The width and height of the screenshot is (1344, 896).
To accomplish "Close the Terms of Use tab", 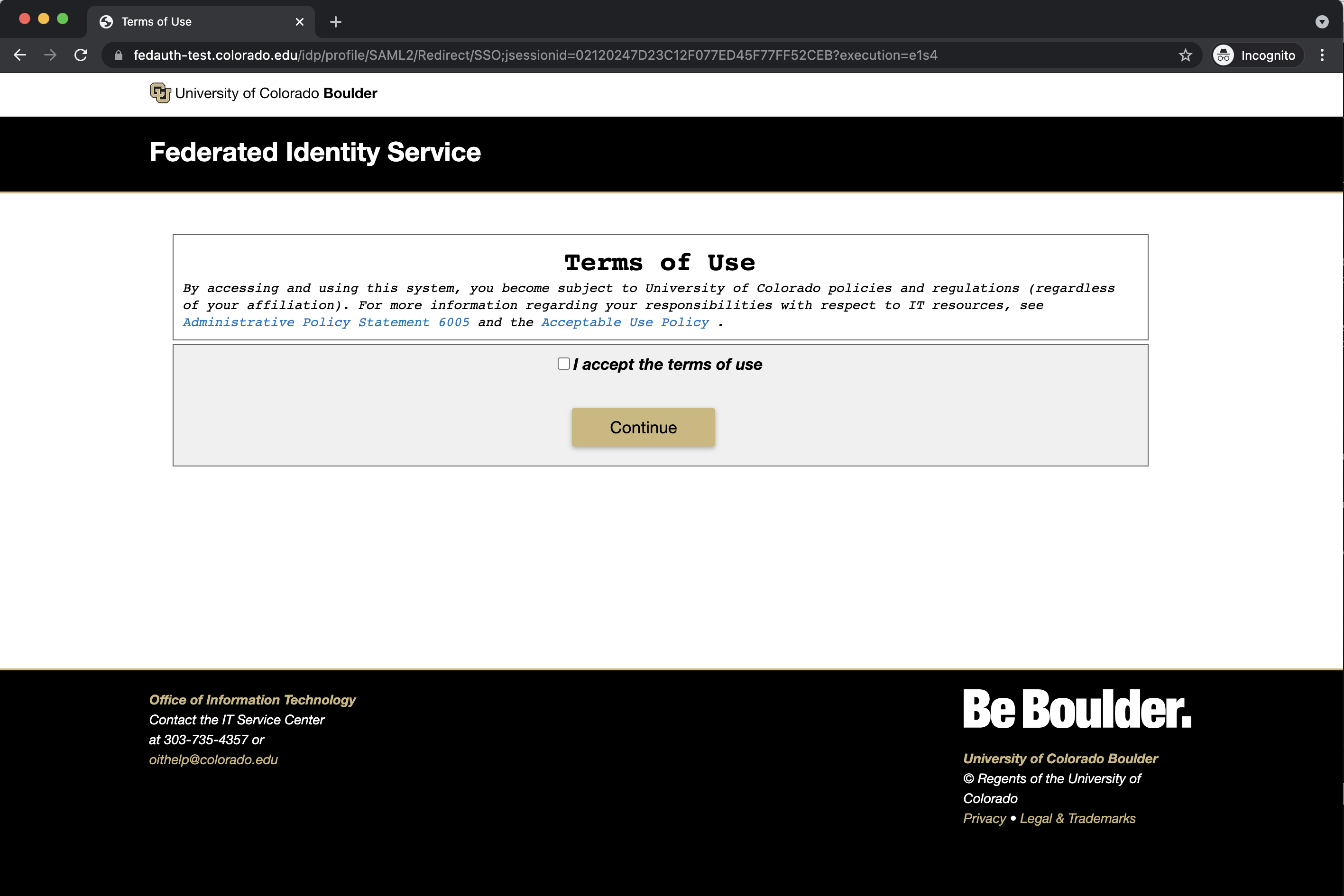I will tap(300, 22).
